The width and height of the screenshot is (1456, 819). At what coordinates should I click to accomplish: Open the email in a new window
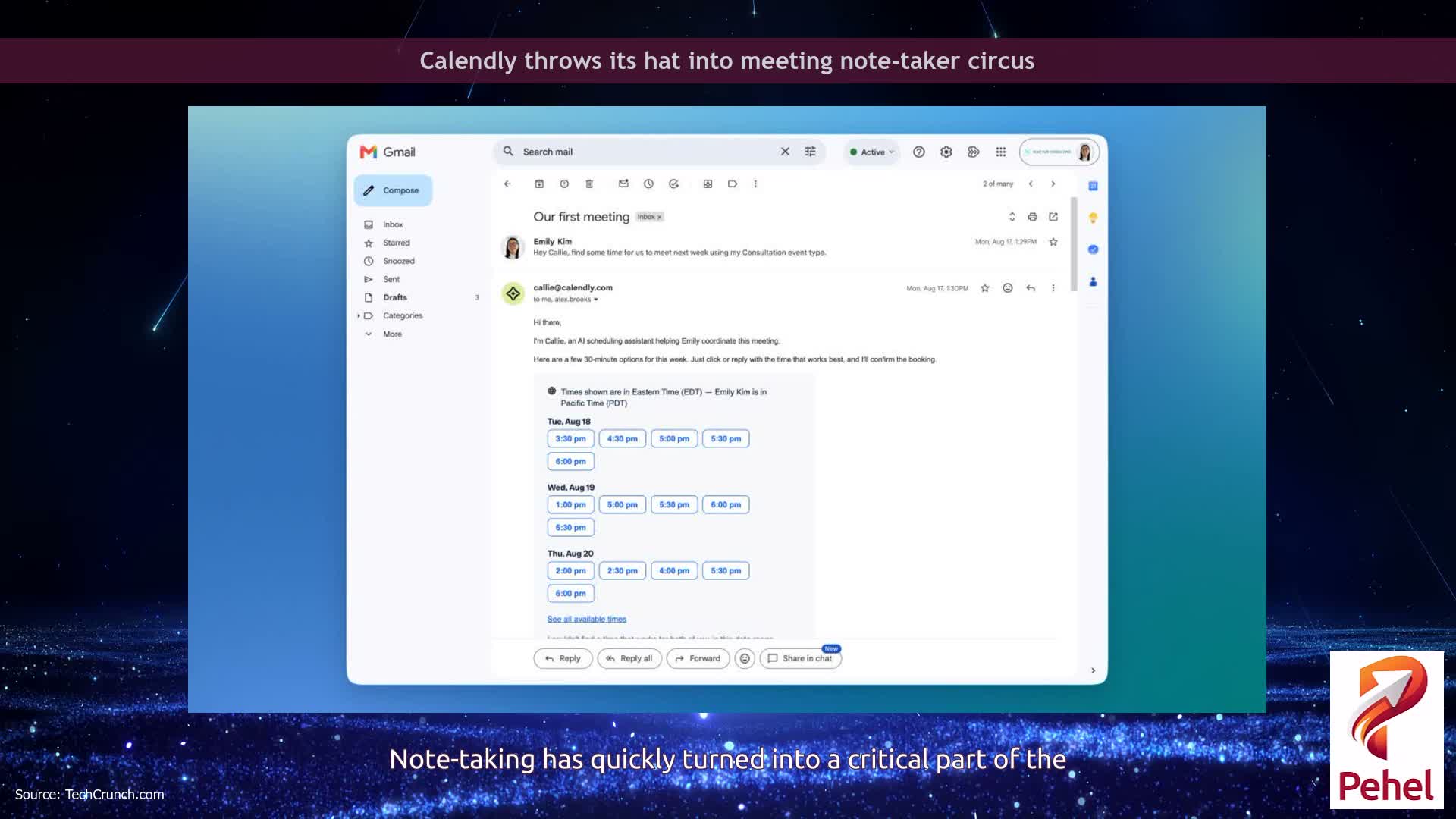[x=1053, y=217]
